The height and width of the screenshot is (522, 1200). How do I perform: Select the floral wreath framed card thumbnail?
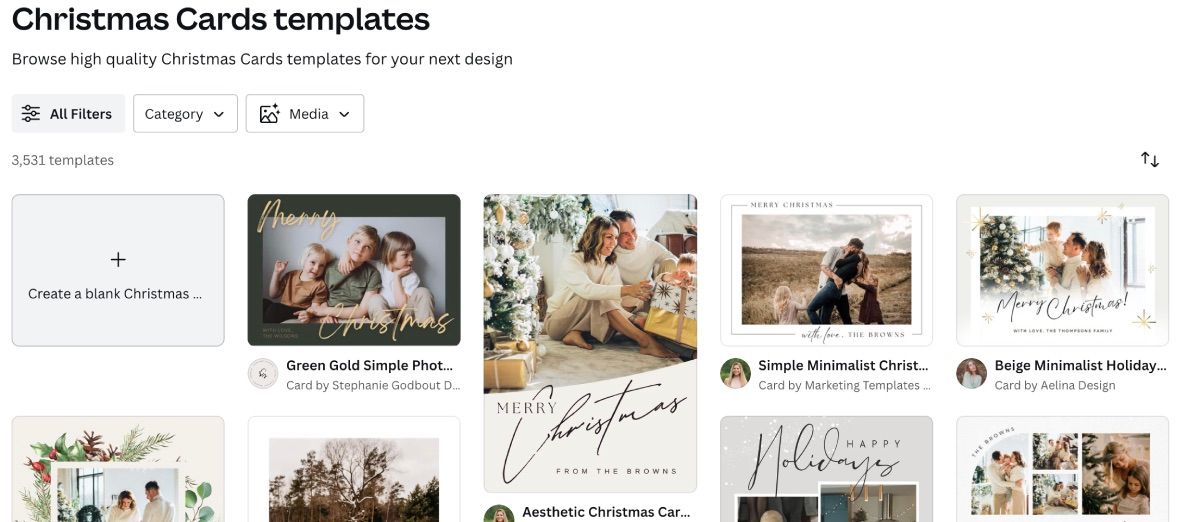tap(118, 470)
